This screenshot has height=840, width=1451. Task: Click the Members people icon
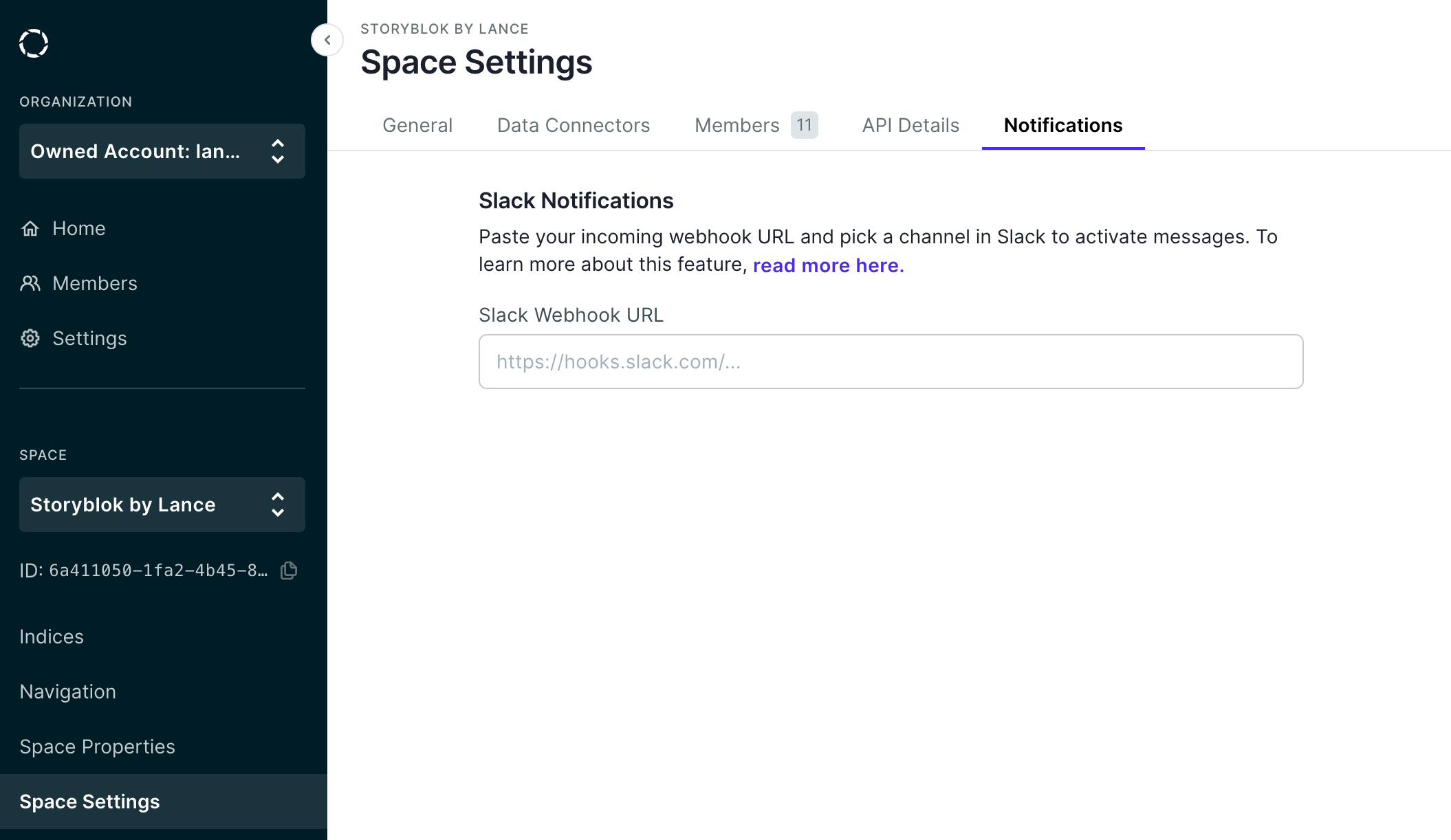pyautogui.click(x=30, y=283)
